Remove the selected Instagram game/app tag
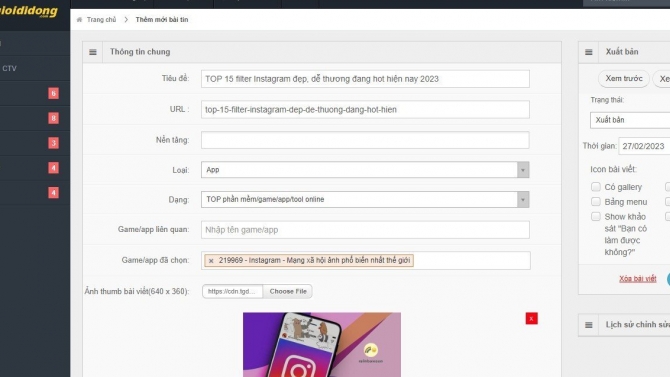Screen dimensions: 670x377 (211, 260)
